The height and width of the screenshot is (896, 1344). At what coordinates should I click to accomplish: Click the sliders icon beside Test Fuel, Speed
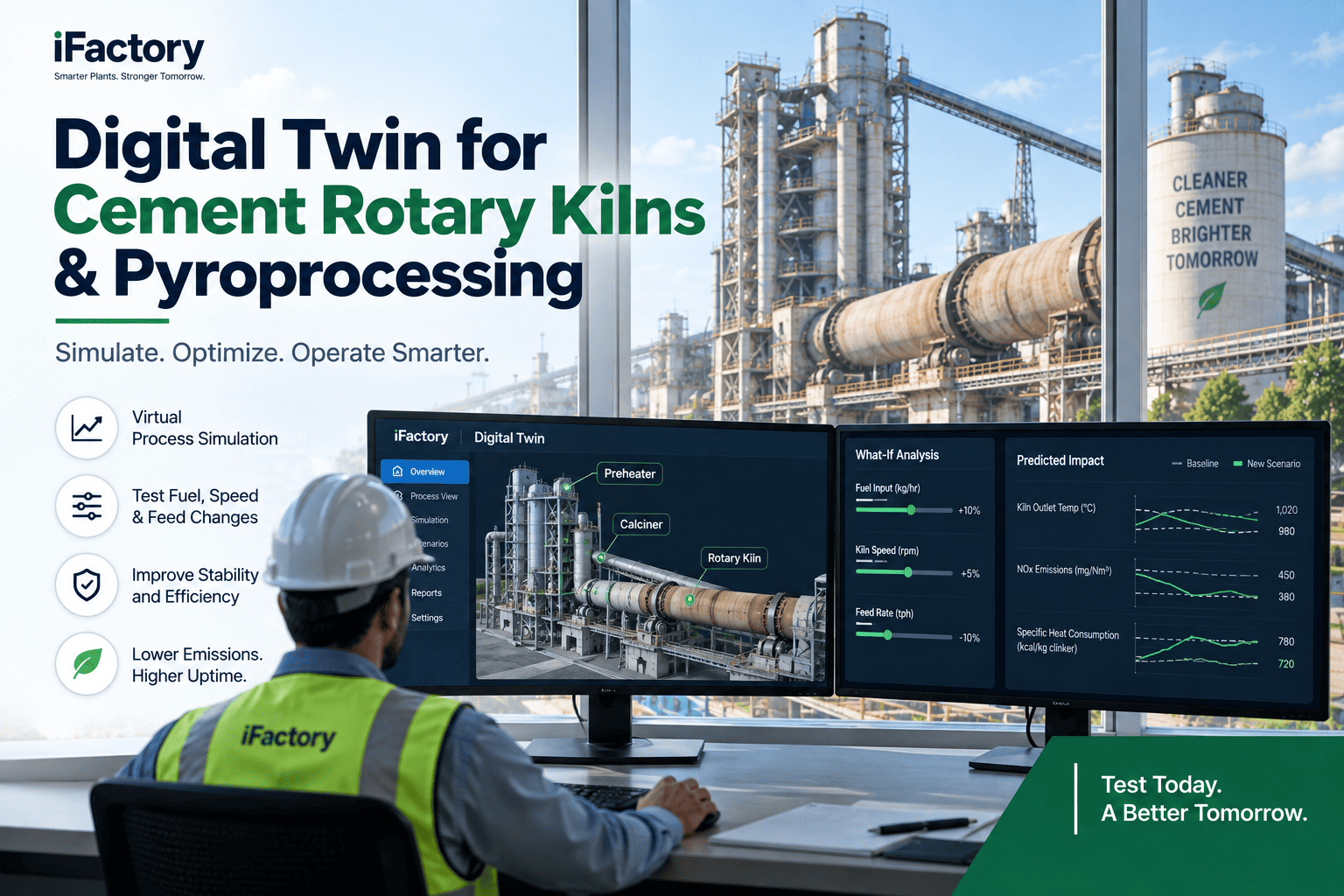(87, 507)
